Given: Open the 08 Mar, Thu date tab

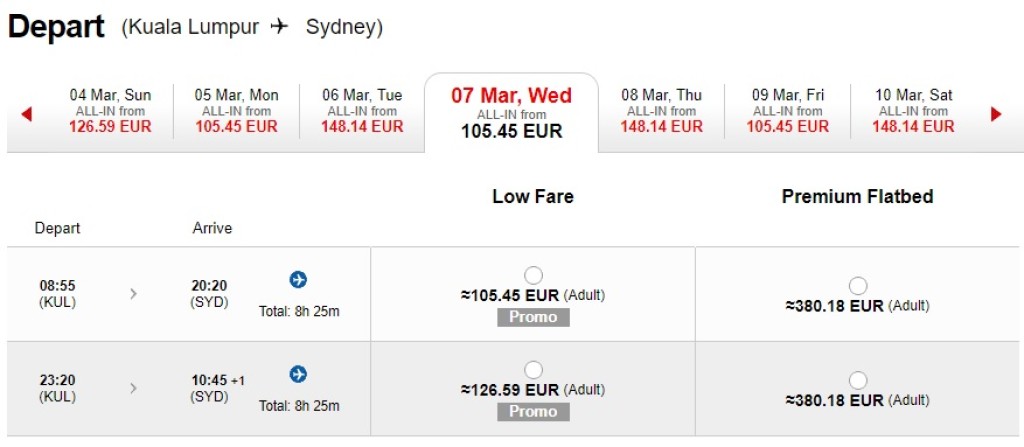Looking at the screenshot, I should [x=661, y=111].
